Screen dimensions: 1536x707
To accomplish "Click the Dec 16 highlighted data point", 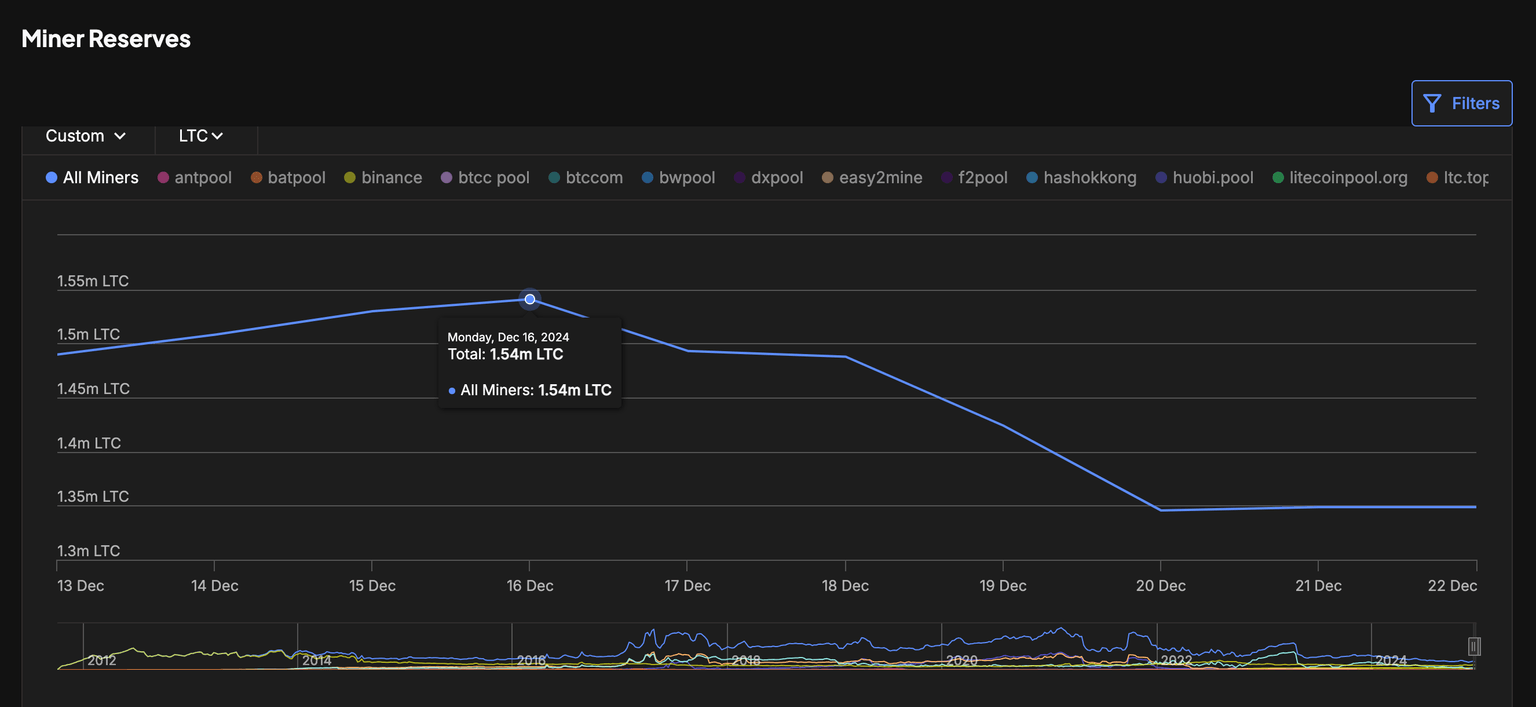I will point(530,299).
